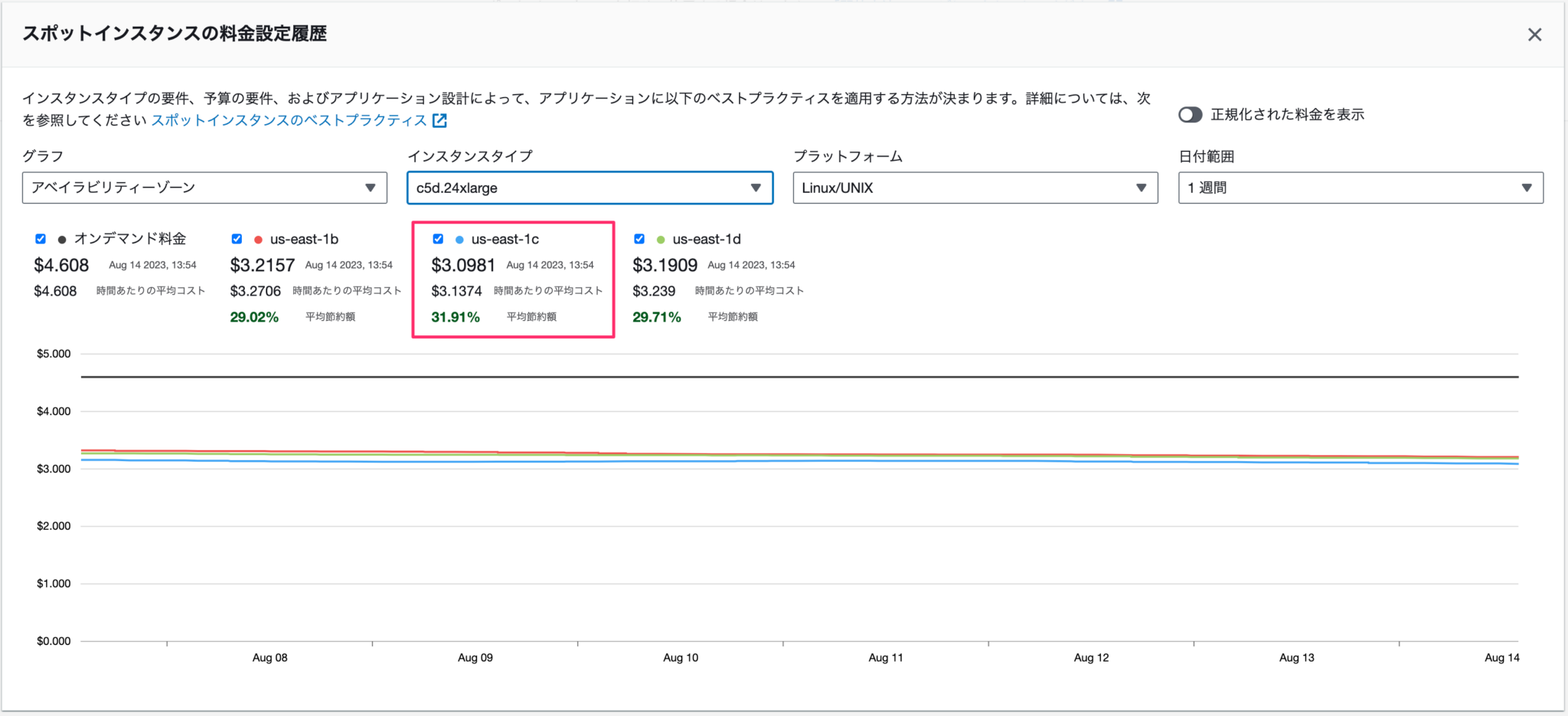Open the 日付範囲 dropdown showing 1週間
The height and width of the screenshot is (716, 1568).
[x=1360, y=188]
